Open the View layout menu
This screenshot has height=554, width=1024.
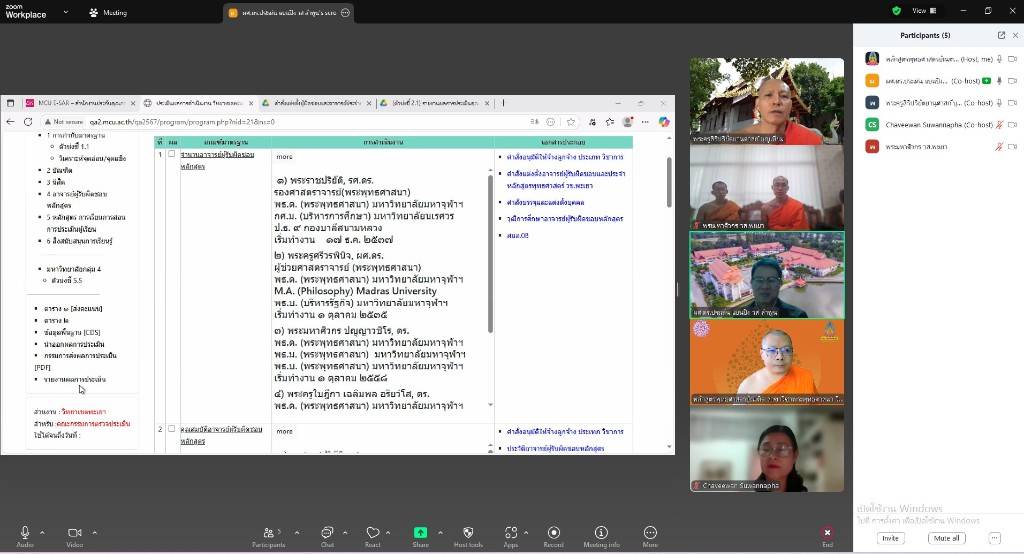coord(924,10)
